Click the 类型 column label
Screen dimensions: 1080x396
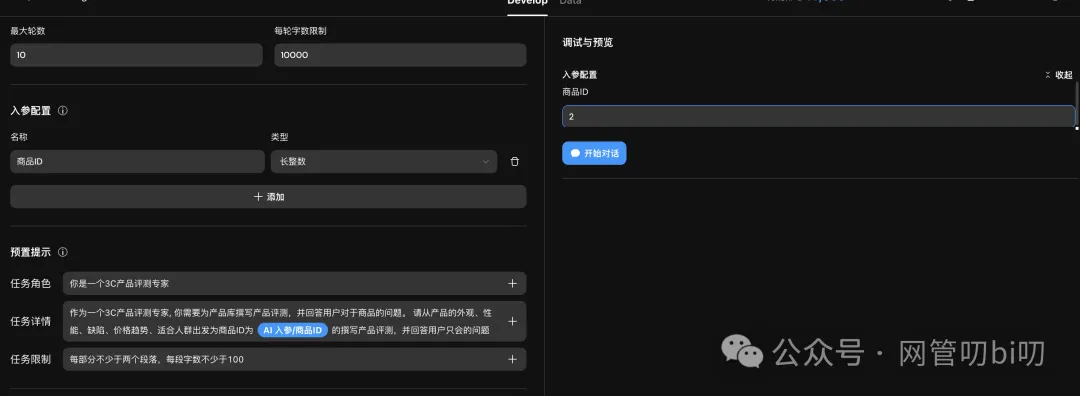[x=280, y=137]
